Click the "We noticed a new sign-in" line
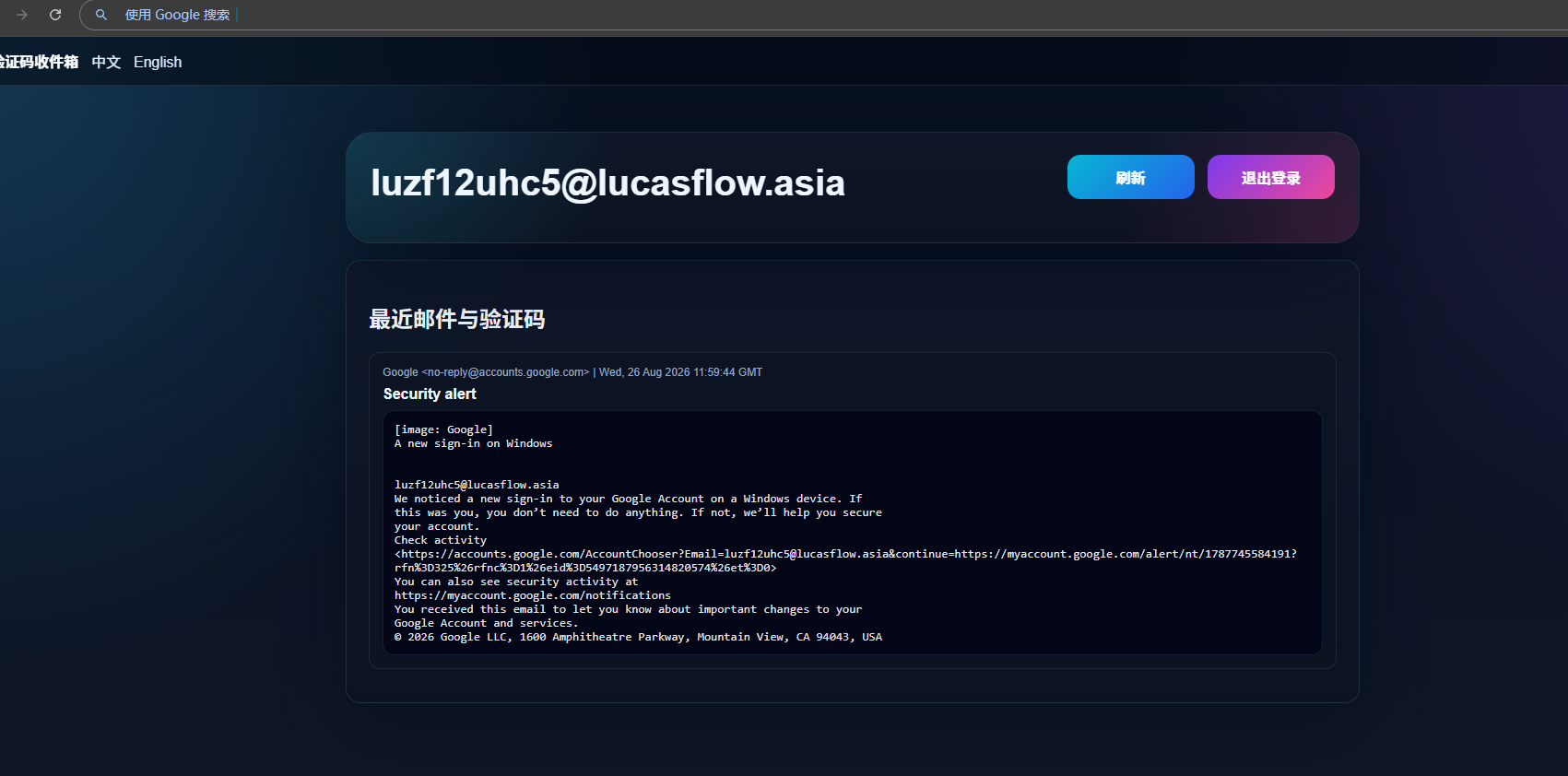Screen dimensions: 1568x776 tap(629, 499)
